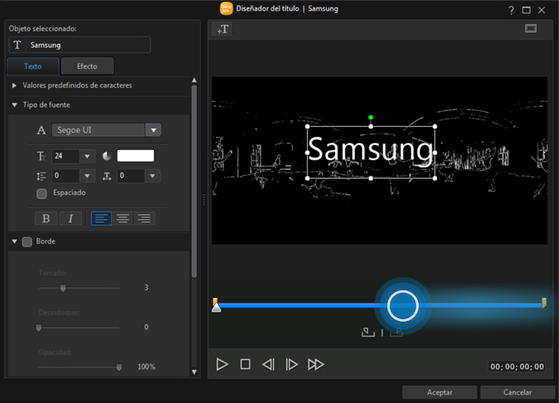Click the add text (+T) icon
This screenshot has height=403, width=559.
(x=223, y=29)
